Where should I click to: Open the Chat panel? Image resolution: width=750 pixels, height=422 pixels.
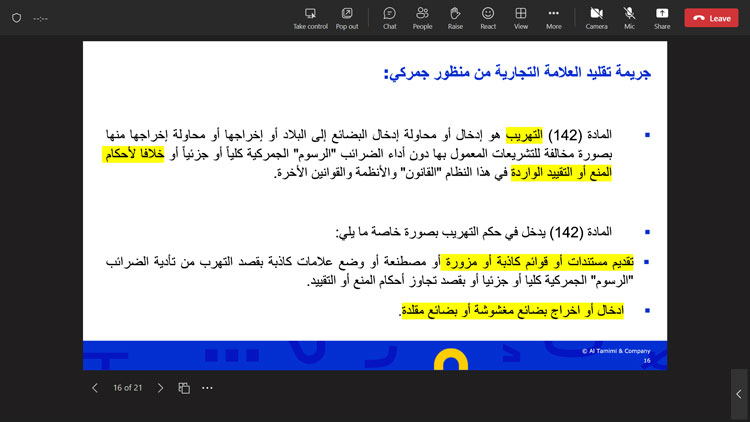389,17
